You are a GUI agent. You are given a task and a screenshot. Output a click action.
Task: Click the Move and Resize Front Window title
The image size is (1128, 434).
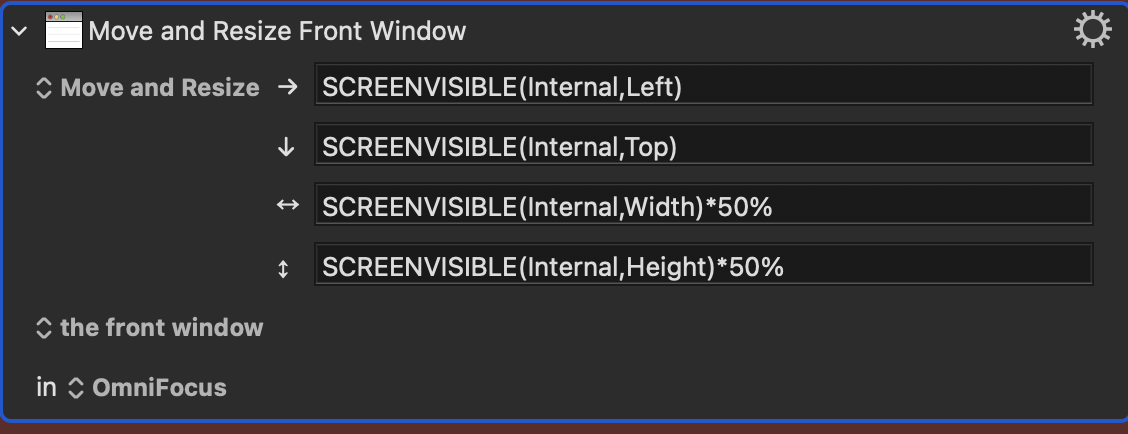277,31
